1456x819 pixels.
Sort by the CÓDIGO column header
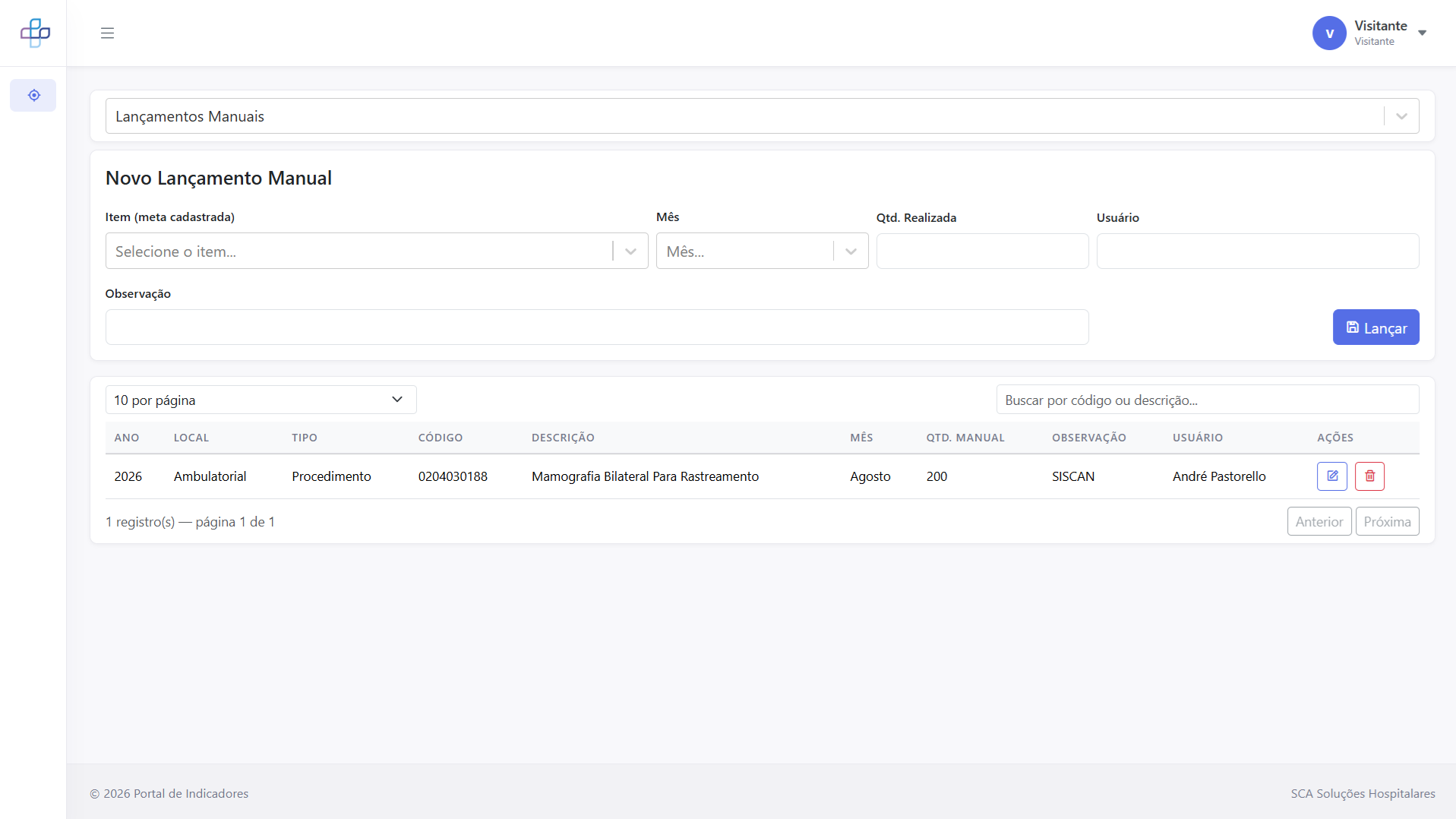tap(441, 438)
